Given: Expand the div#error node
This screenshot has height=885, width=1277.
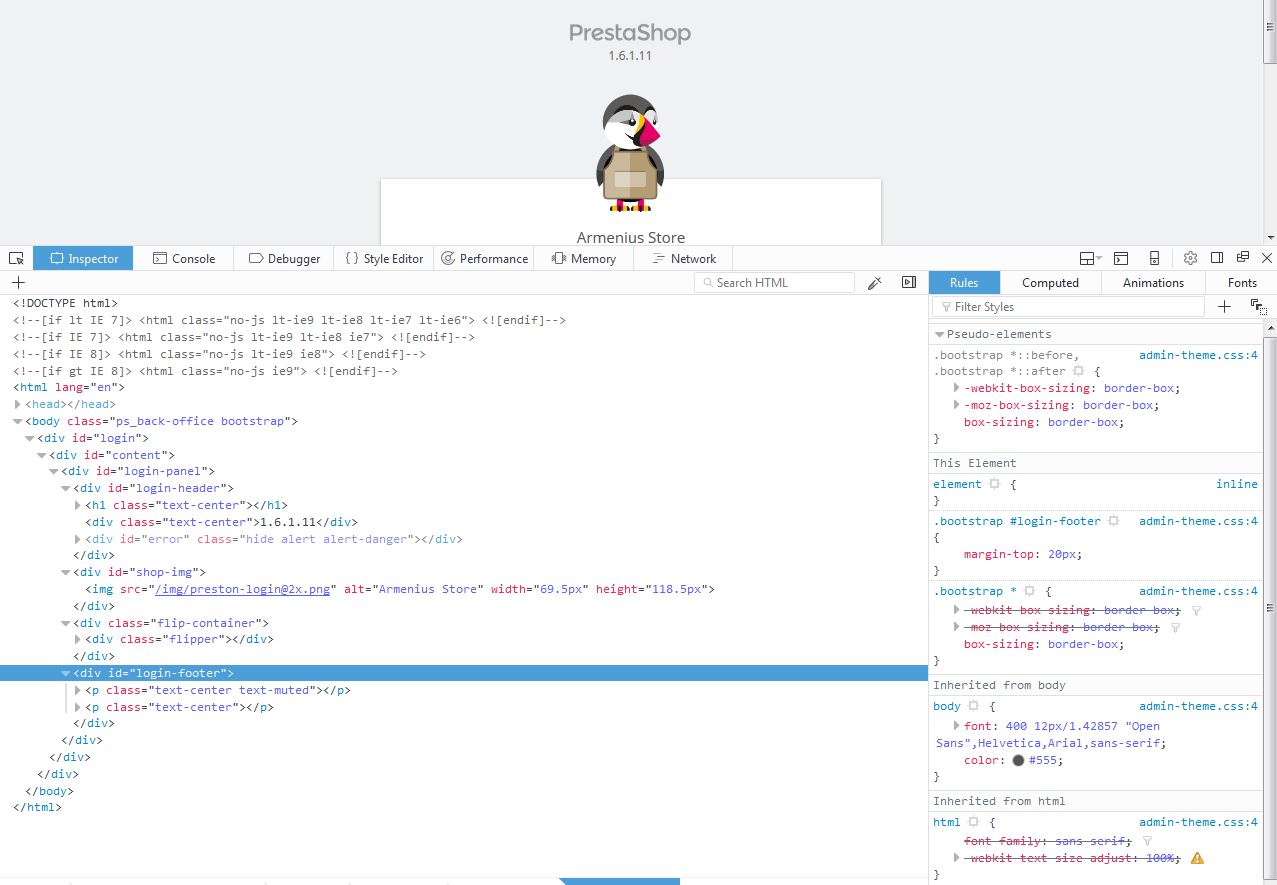Looking at the screenshot, I should [x=77, y=539].
